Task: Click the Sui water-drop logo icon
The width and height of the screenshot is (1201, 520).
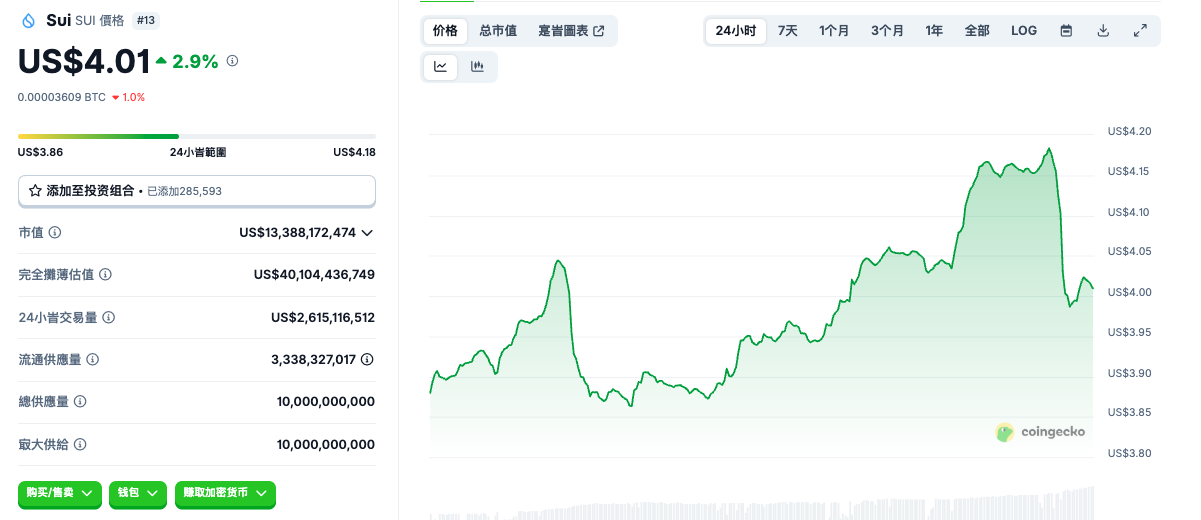Action: [28, 20]
